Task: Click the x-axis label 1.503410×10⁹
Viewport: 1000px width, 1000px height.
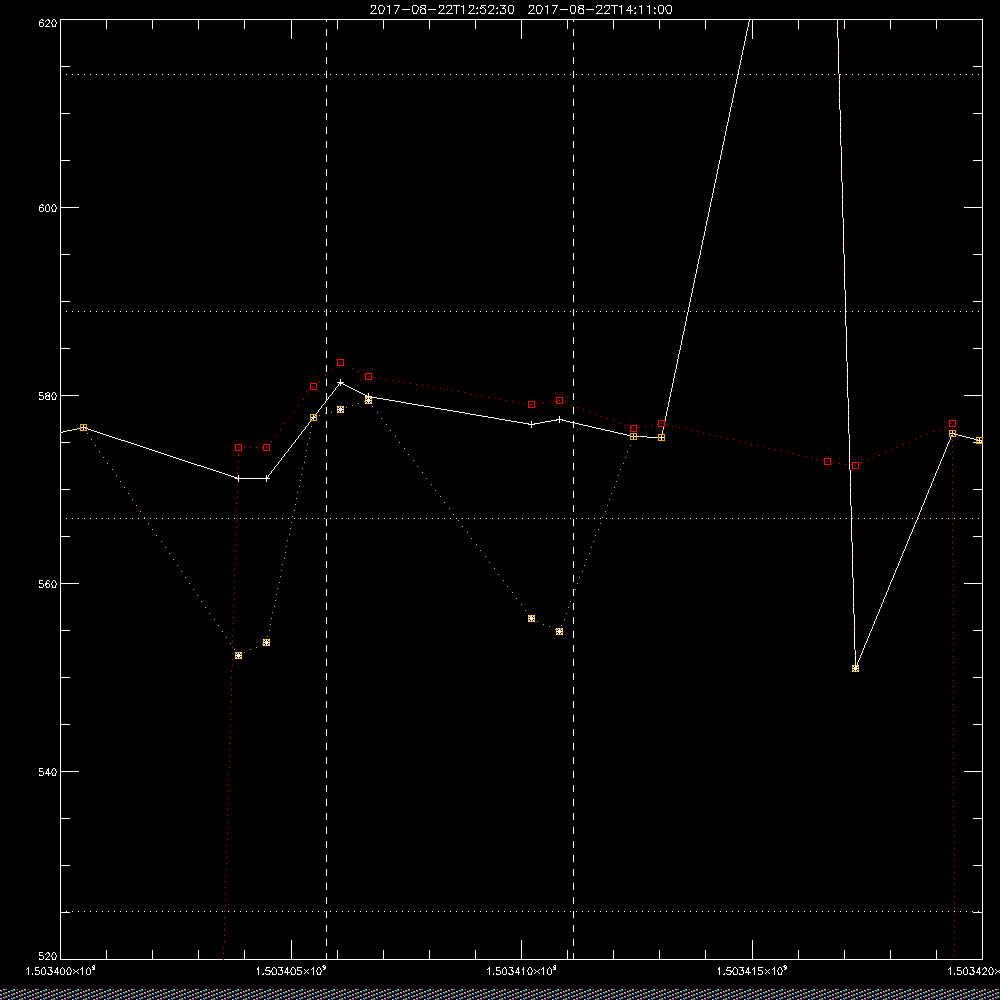Action: [522, 971]
